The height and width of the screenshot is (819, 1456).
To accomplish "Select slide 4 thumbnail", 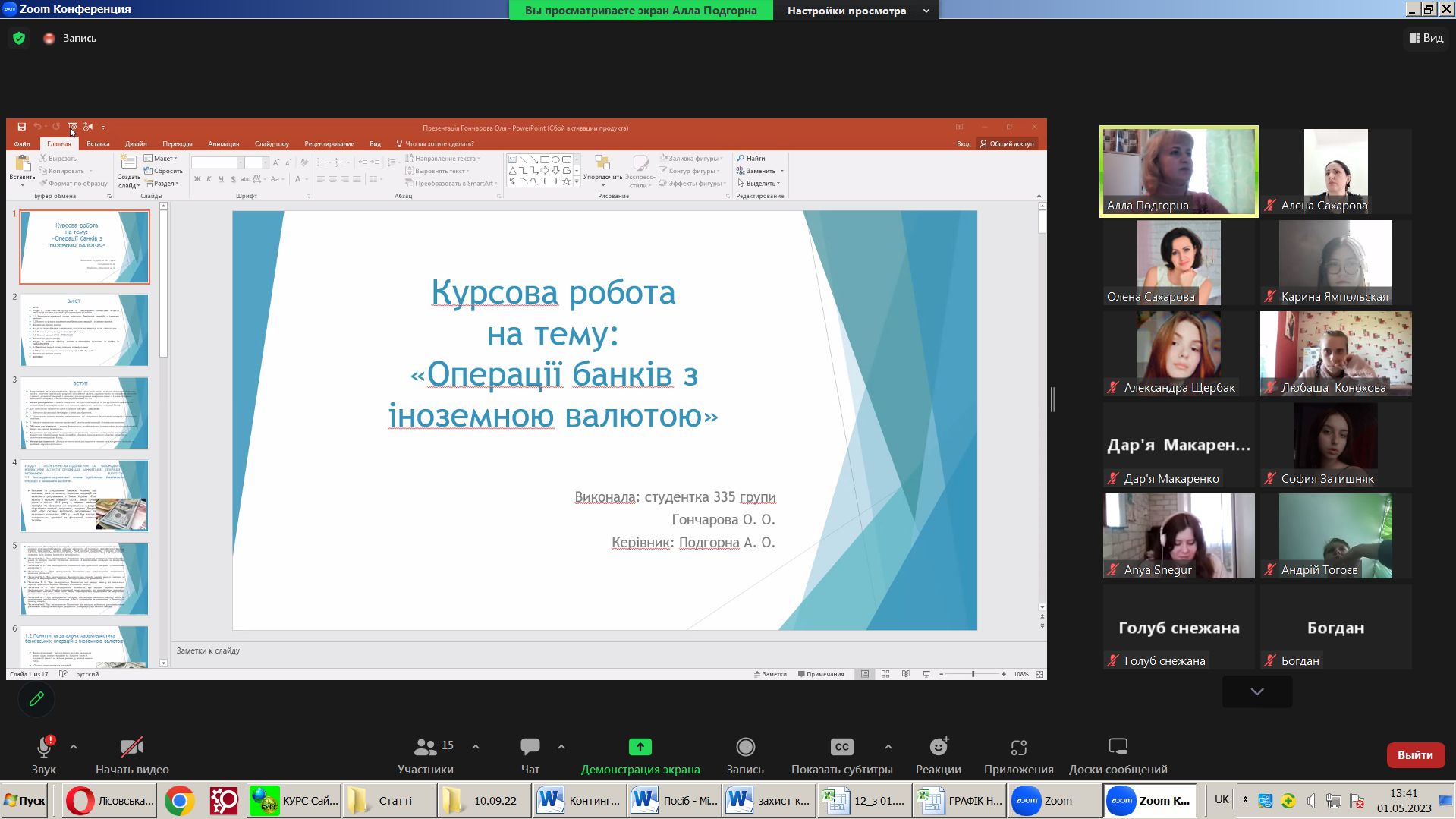I will coord(84,496).
